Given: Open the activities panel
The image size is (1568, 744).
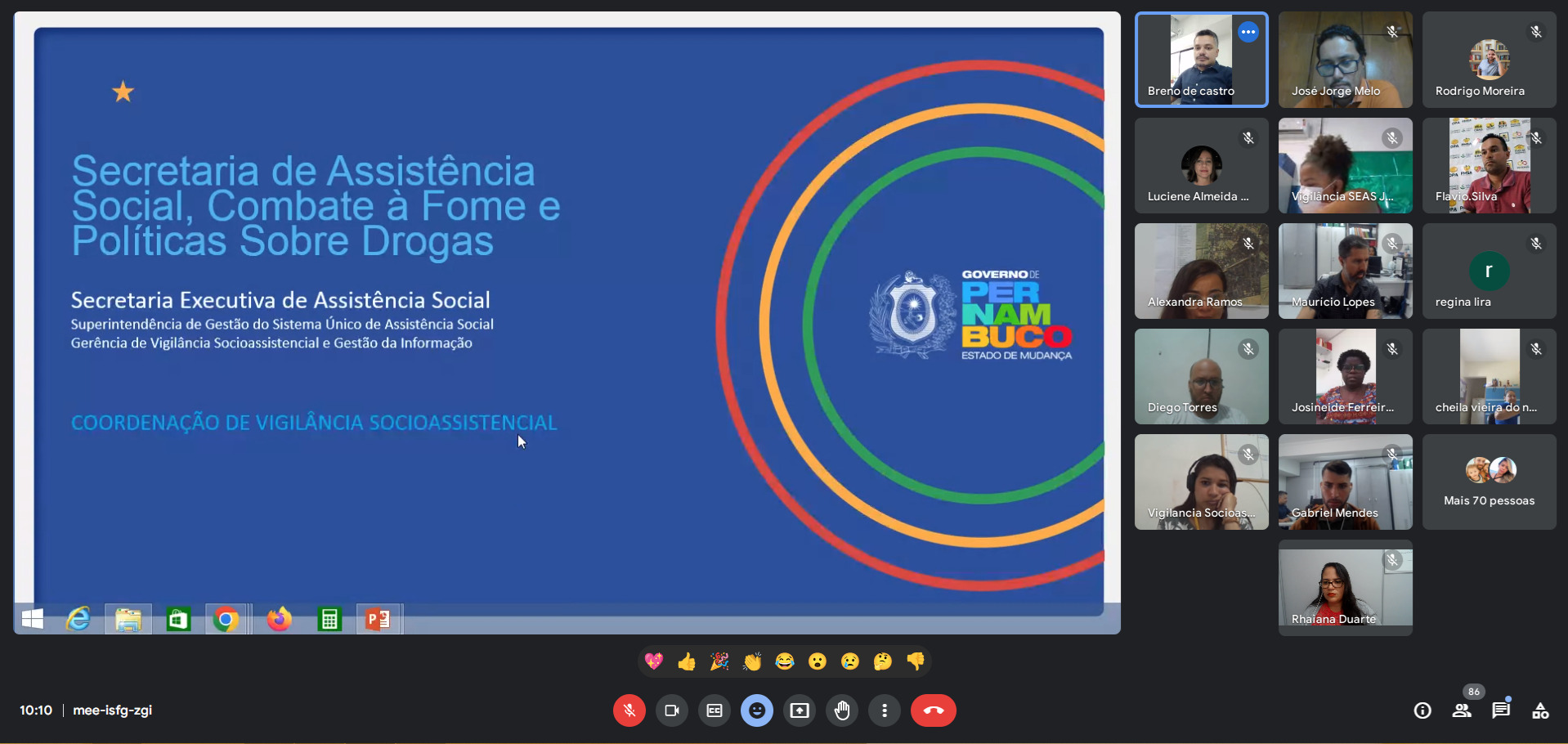Looking at the screenshot, I should 1540,710.
